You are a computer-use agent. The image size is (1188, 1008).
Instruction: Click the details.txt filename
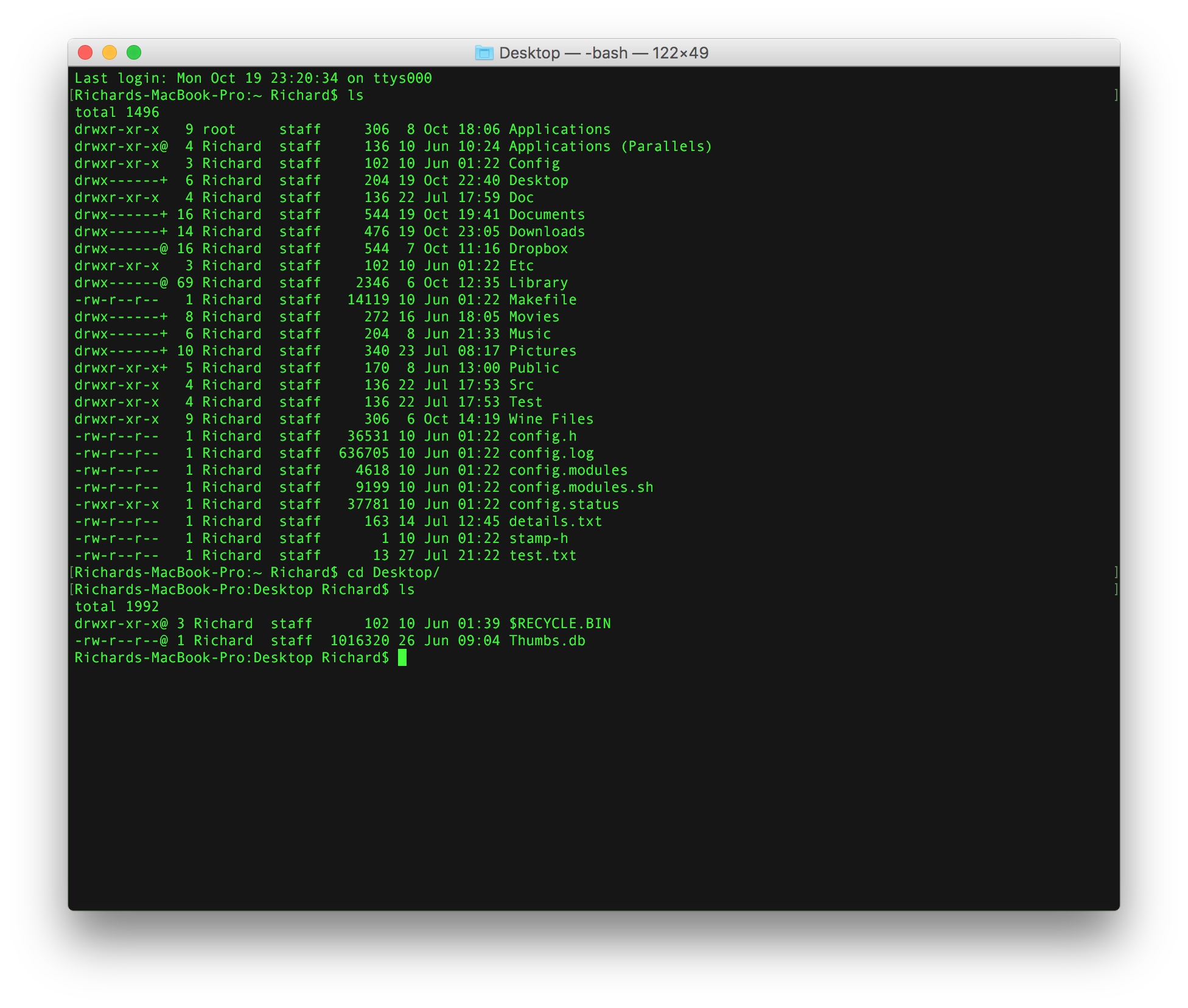(555, 521)
